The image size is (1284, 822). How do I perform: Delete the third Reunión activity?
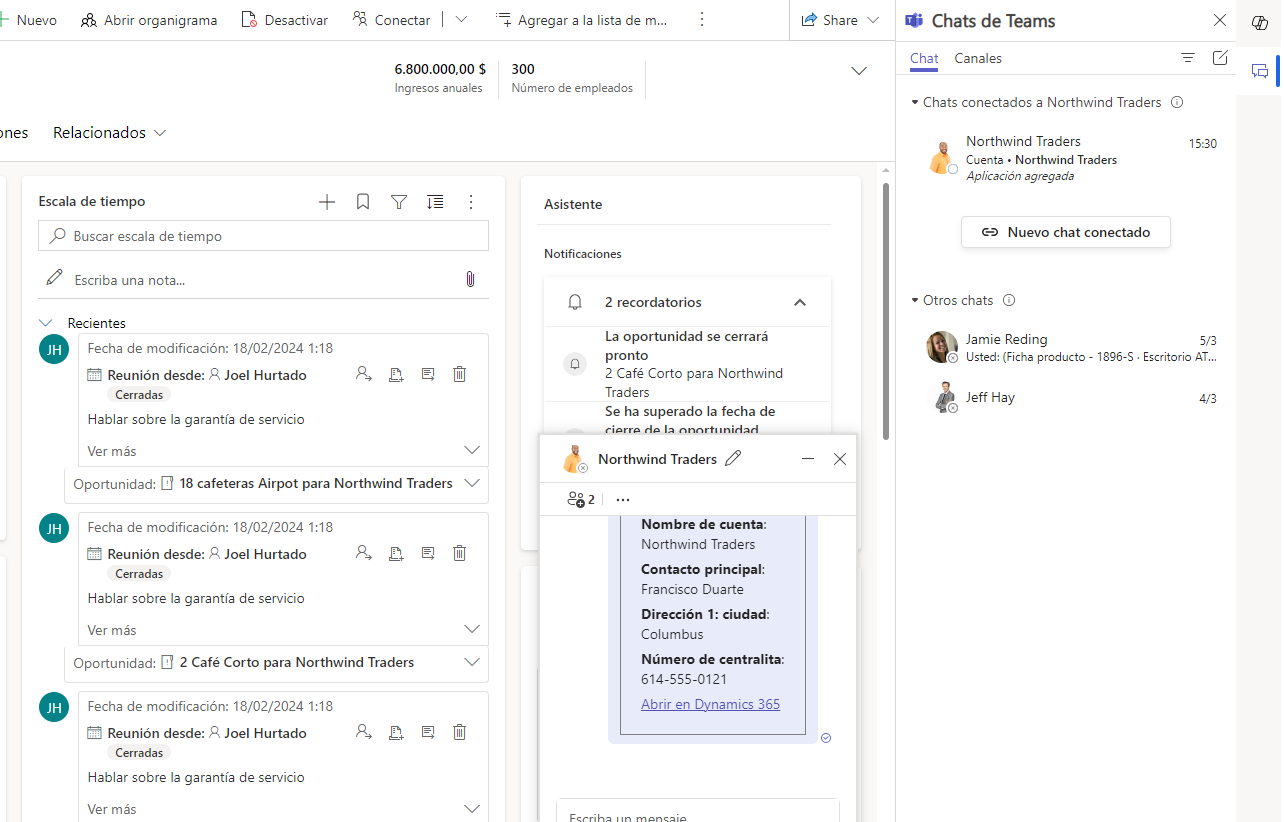[460, 732]
